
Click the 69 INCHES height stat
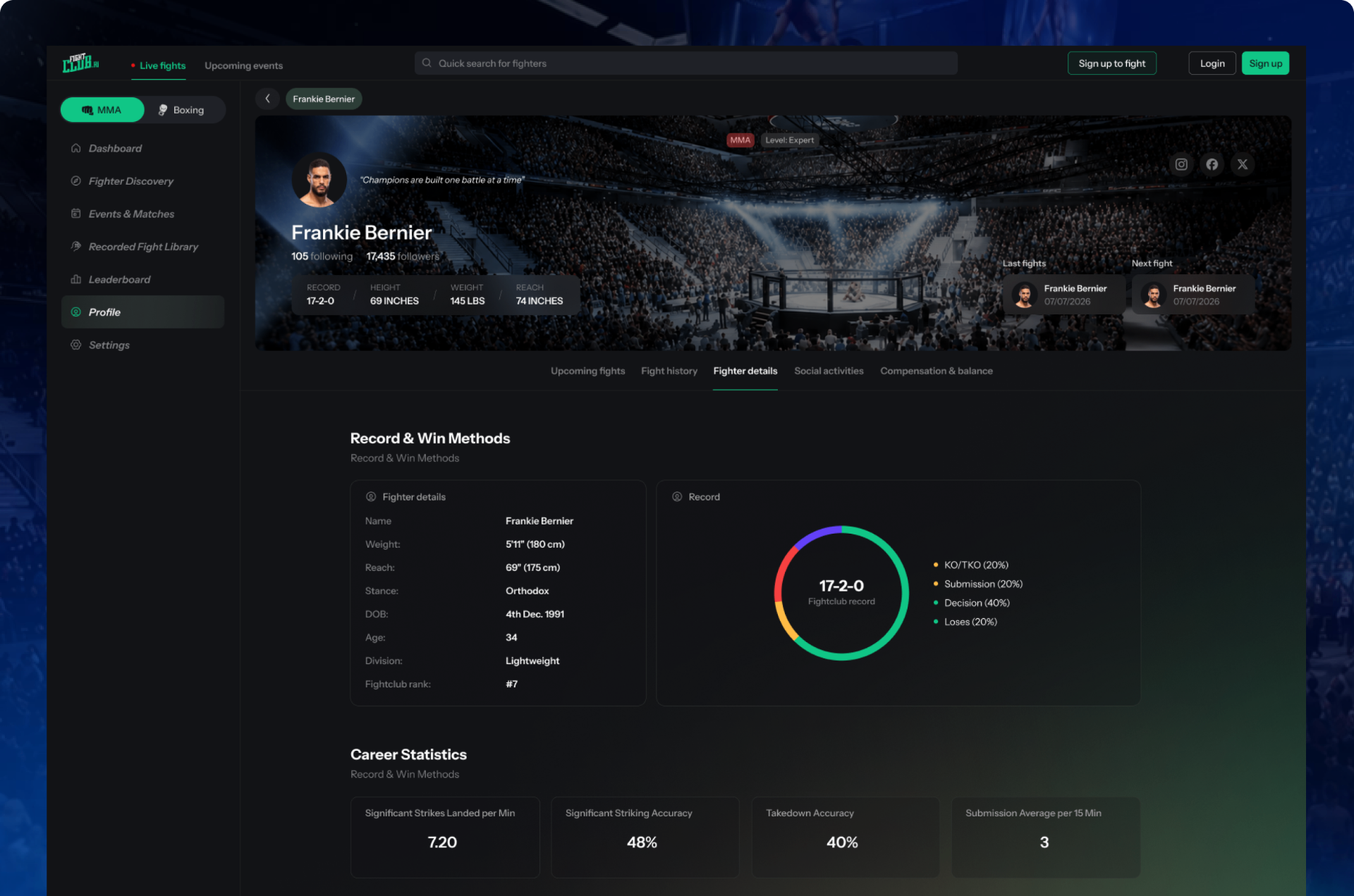pyautogui.click(x=394, y=295)
